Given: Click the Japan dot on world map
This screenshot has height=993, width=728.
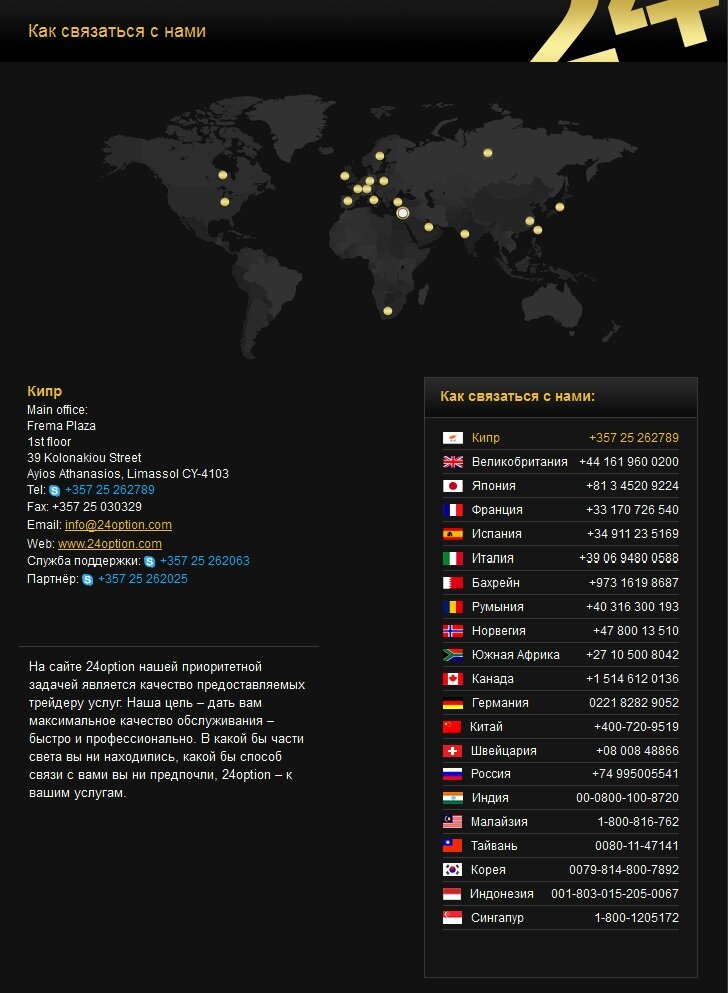Looking at the screenshot, I should point(560,206).
